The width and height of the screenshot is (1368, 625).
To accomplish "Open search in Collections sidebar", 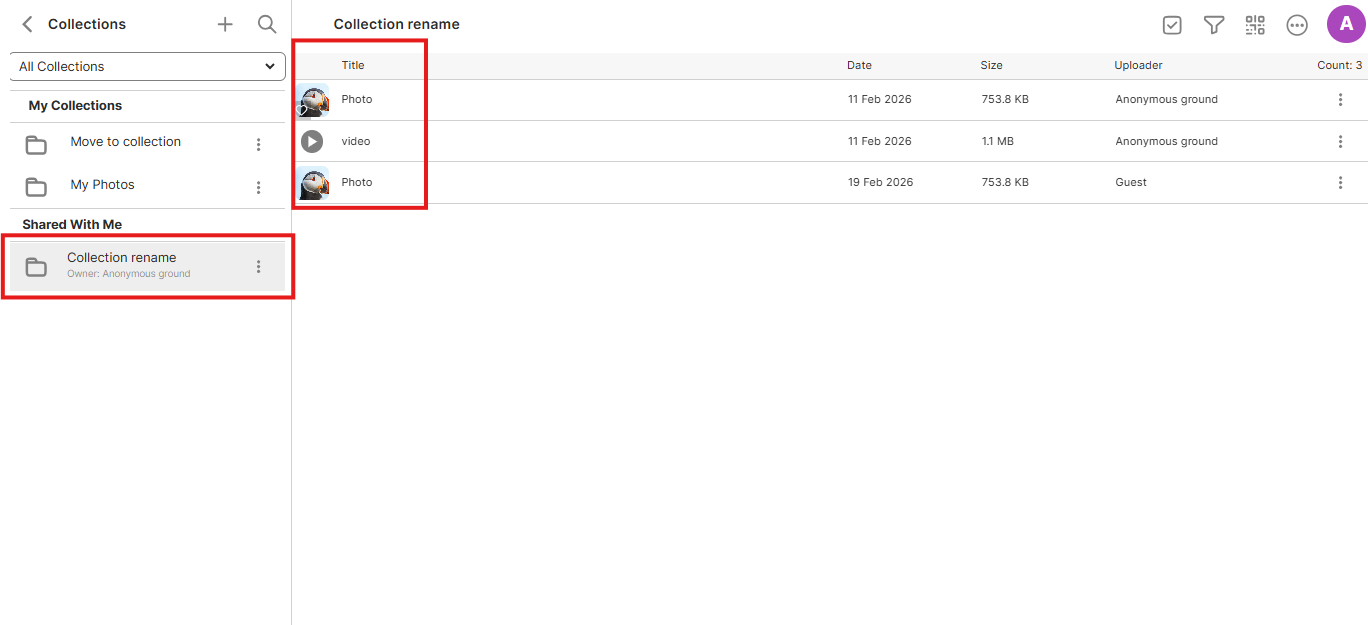I will (x=267, y=24).
